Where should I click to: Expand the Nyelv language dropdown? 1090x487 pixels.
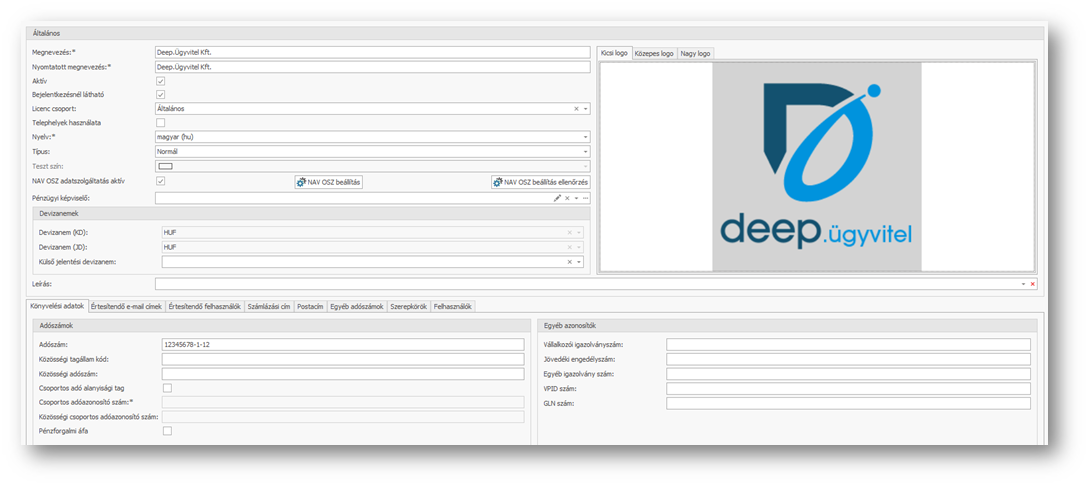(x=585, y=137)
